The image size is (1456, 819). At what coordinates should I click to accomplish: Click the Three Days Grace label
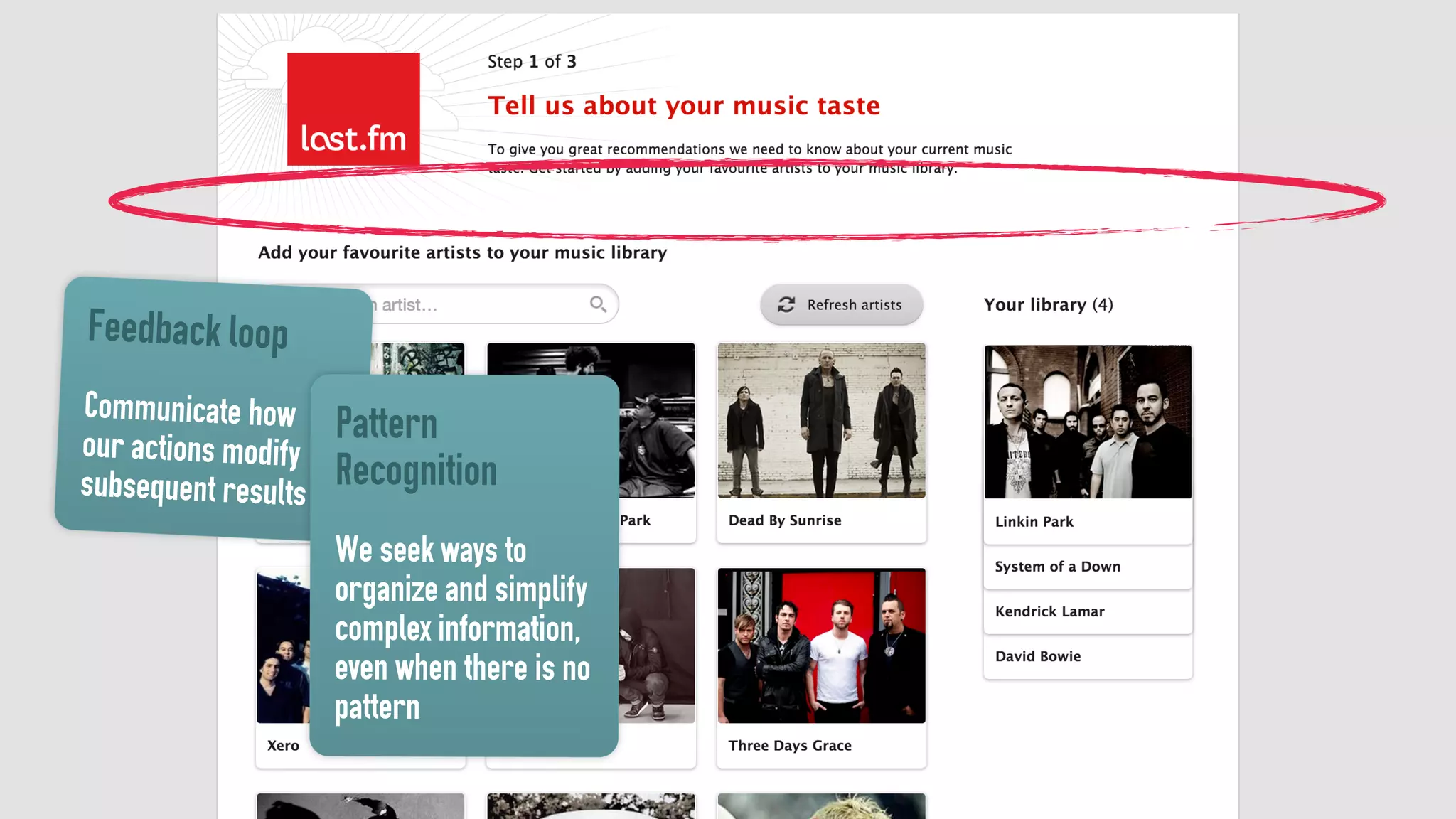tap(790, 746)
